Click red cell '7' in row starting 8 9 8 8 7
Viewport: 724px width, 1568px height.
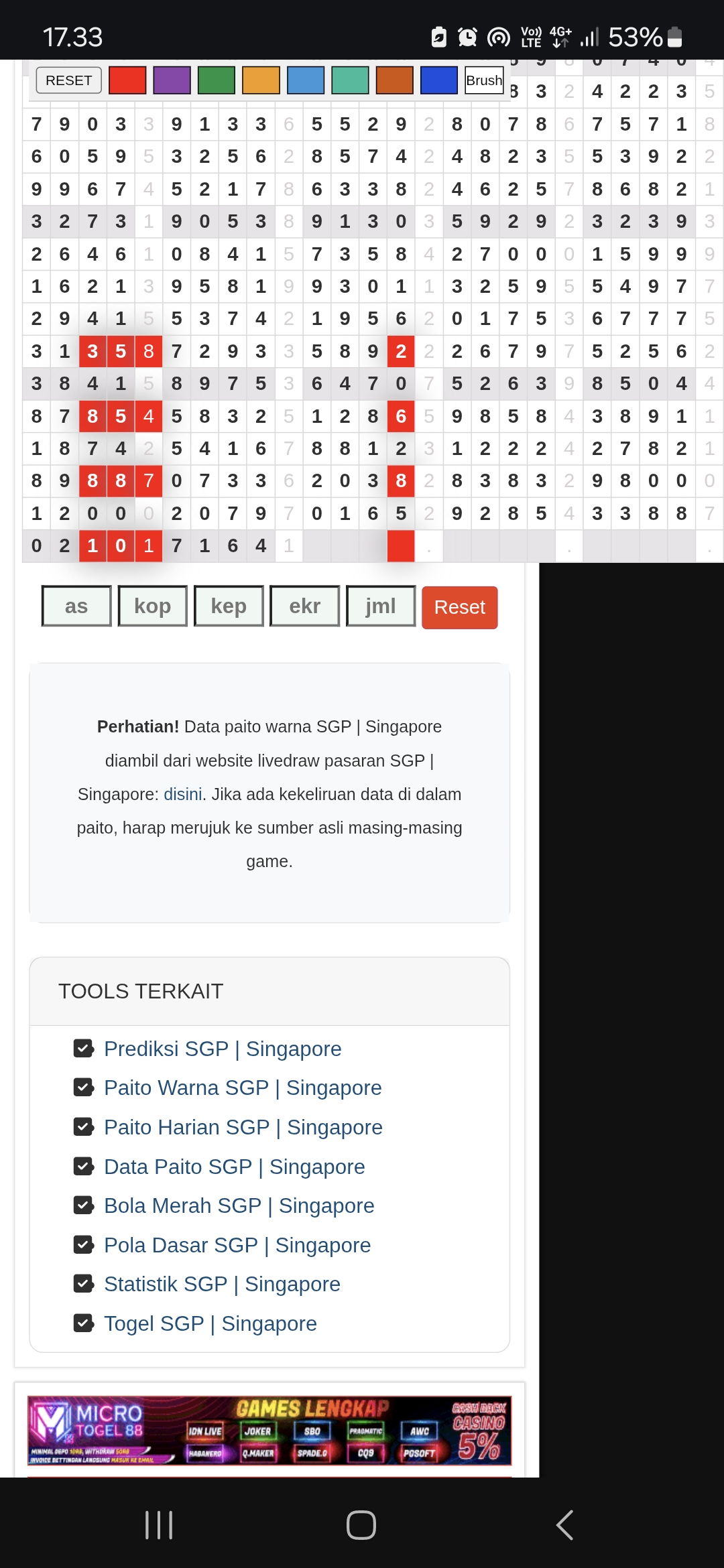click(149, 480)
